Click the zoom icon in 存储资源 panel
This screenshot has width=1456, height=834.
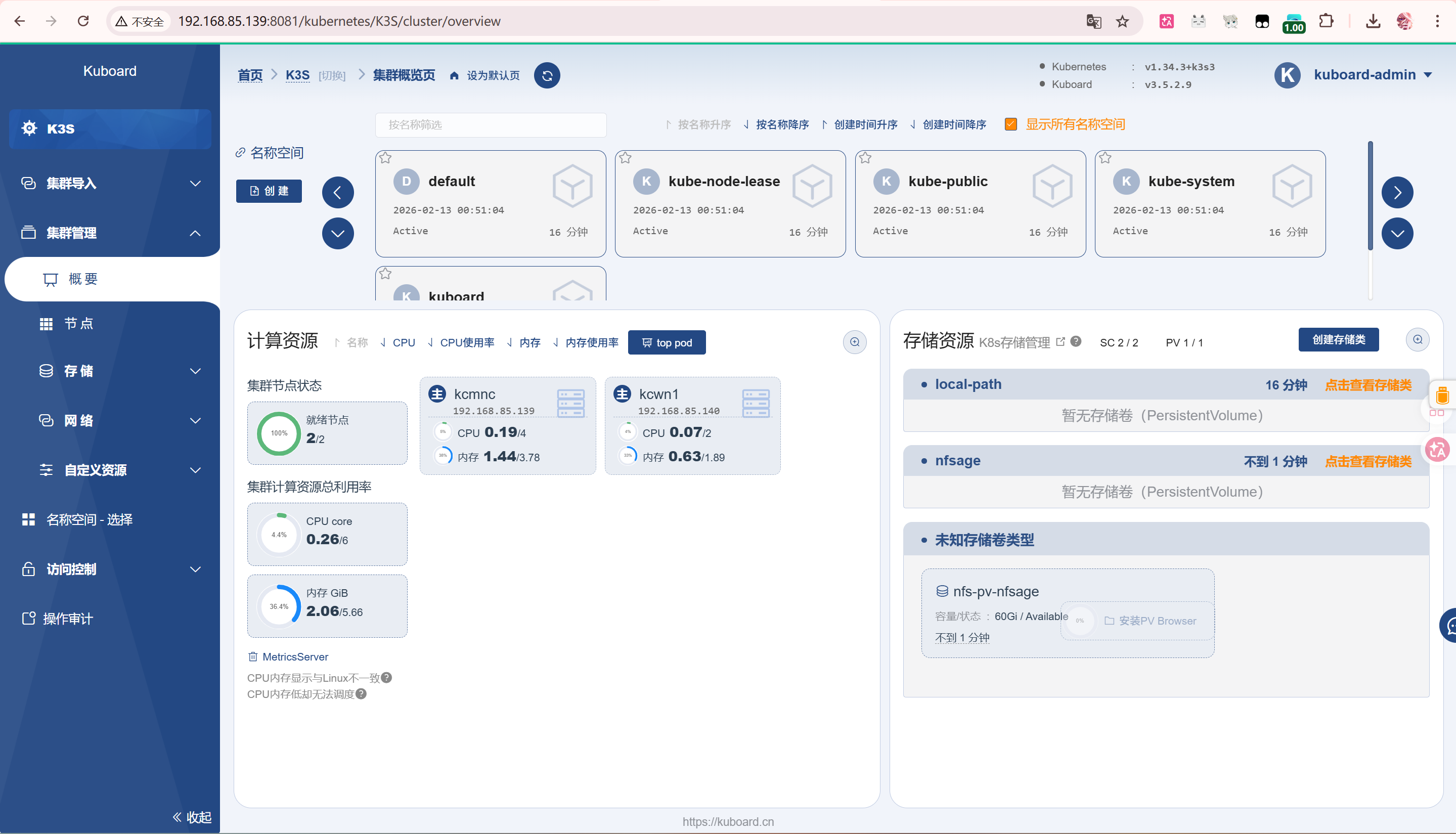click(1417, 340)
